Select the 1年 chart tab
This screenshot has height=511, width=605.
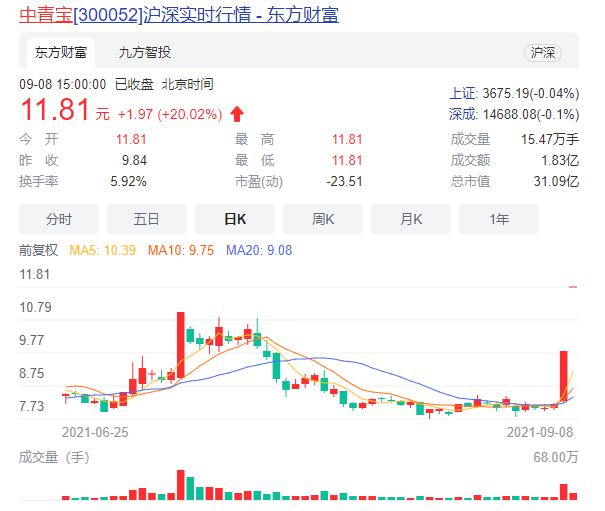click(x=499, y=219)
